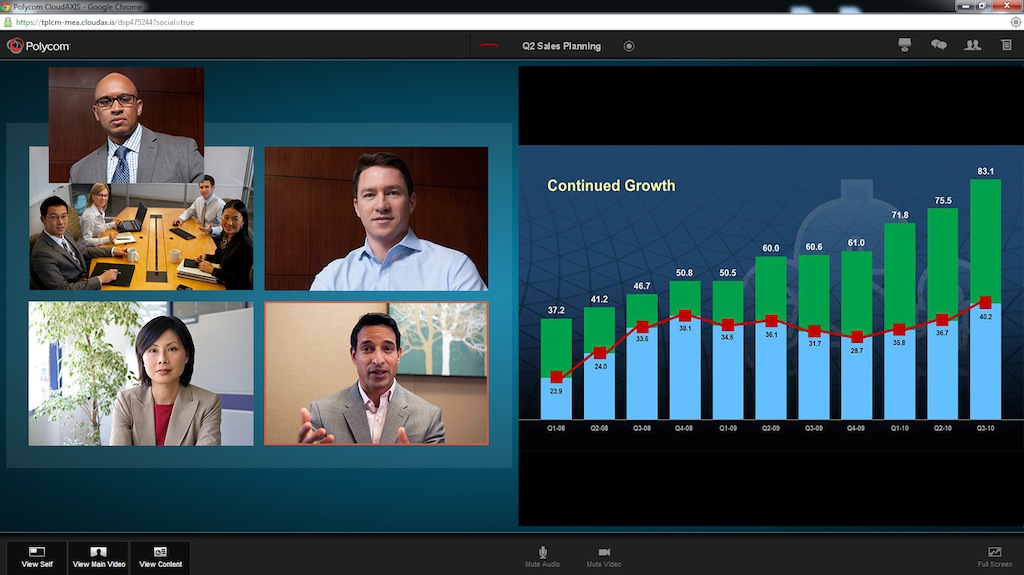Click the green padlock in address bar

tap(8, 21)
